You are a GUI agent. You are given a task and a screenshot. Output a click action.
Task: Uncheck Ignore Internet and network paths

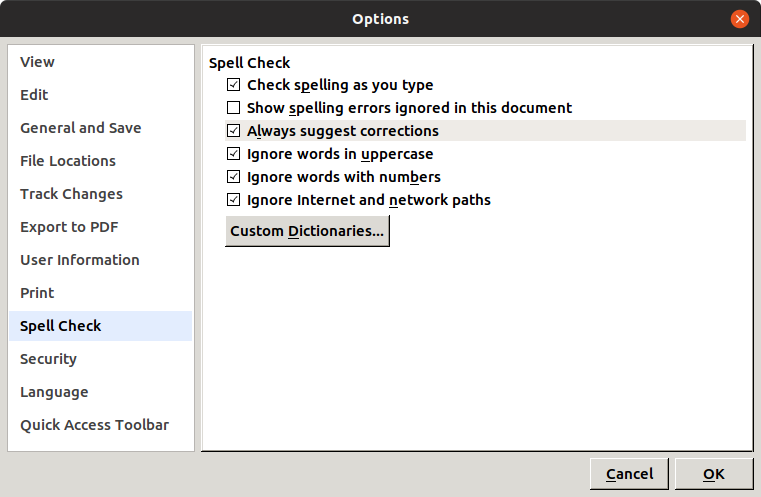point(234,200)
